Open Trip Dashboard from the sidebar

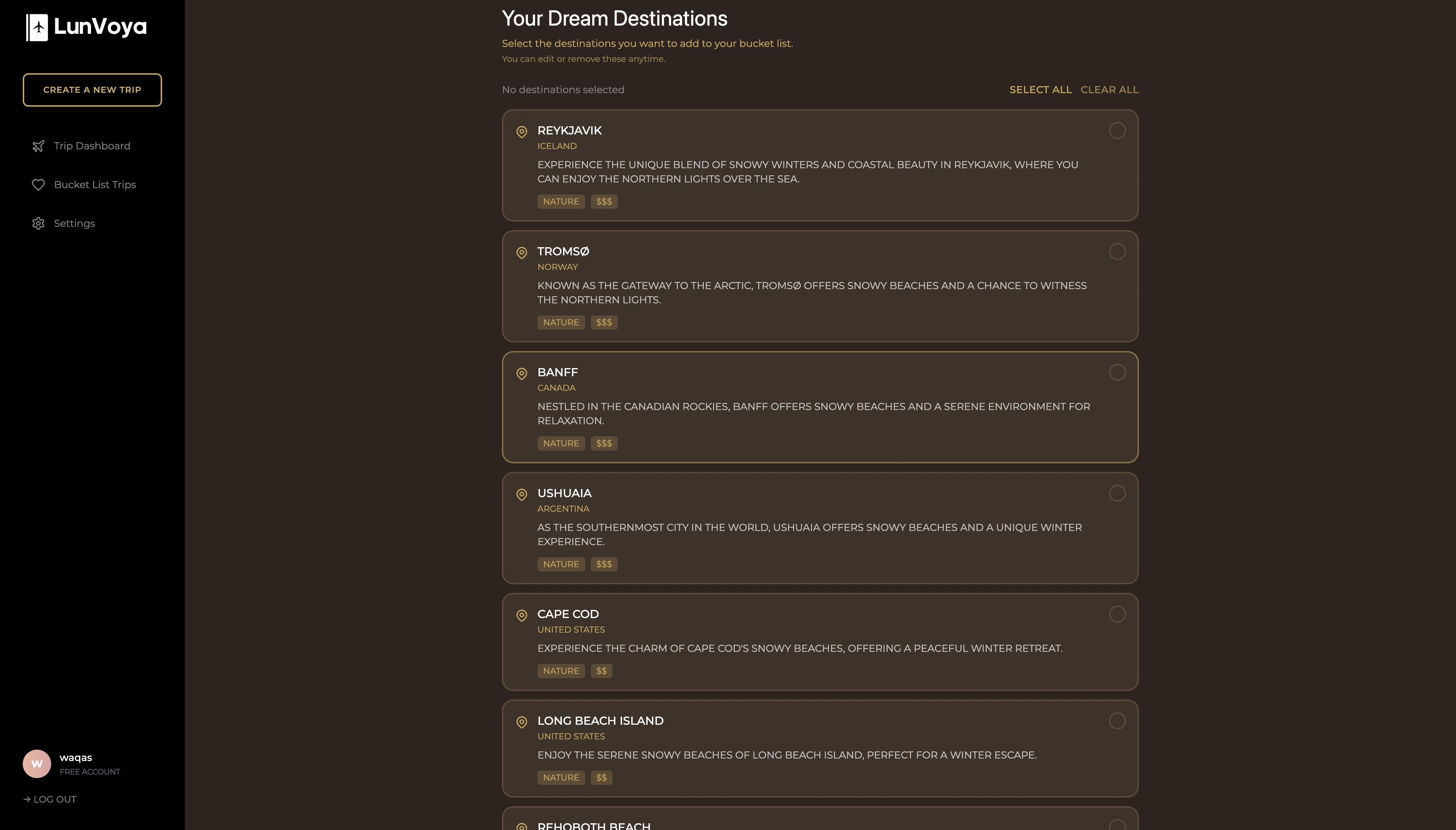tap(92, 146)
